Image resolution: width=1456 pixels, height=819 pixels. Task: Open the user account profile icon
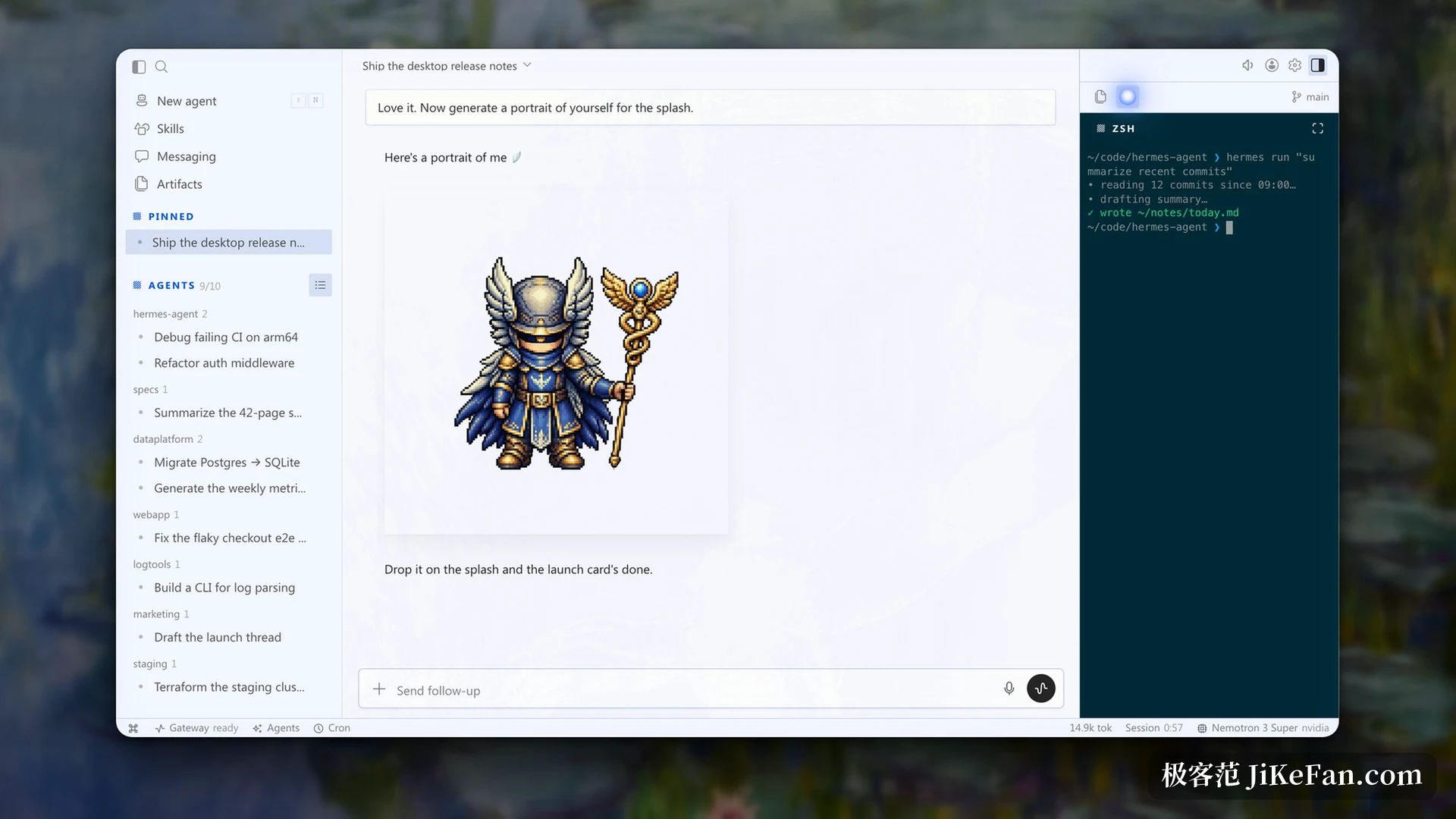1272,65
